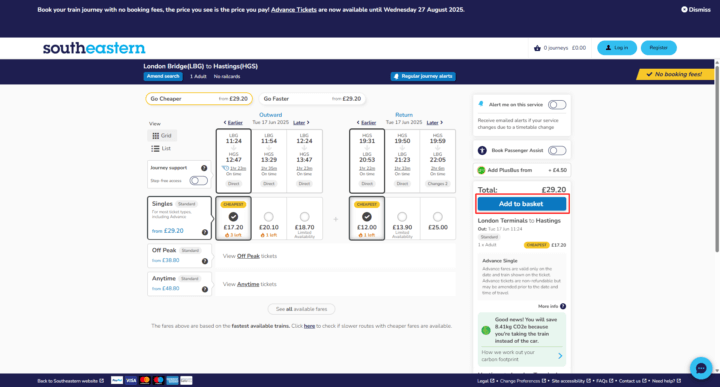Viewport: 720px width, 387px height.
Task: Expand See all available fares
Action: click(301, 309)
